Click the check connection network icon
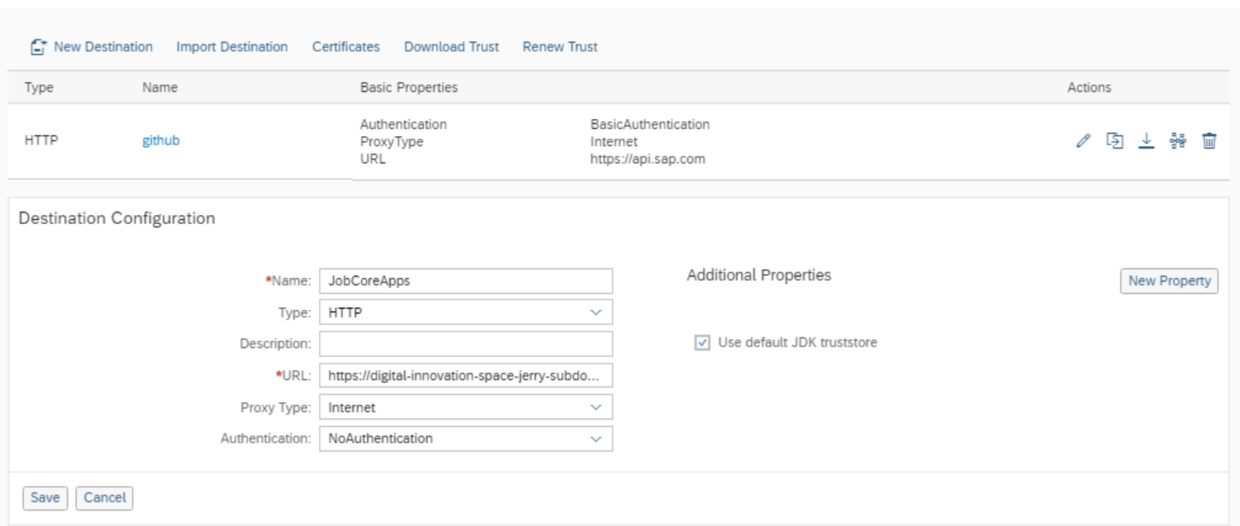The width and height of the screenshot is (1240, 526). 1178,141
